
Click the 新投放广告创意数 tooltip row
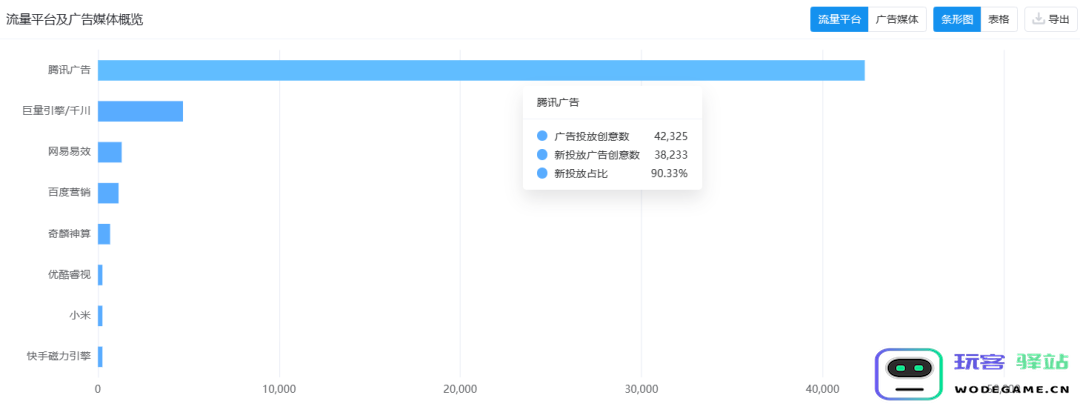[x=612, y=155]
